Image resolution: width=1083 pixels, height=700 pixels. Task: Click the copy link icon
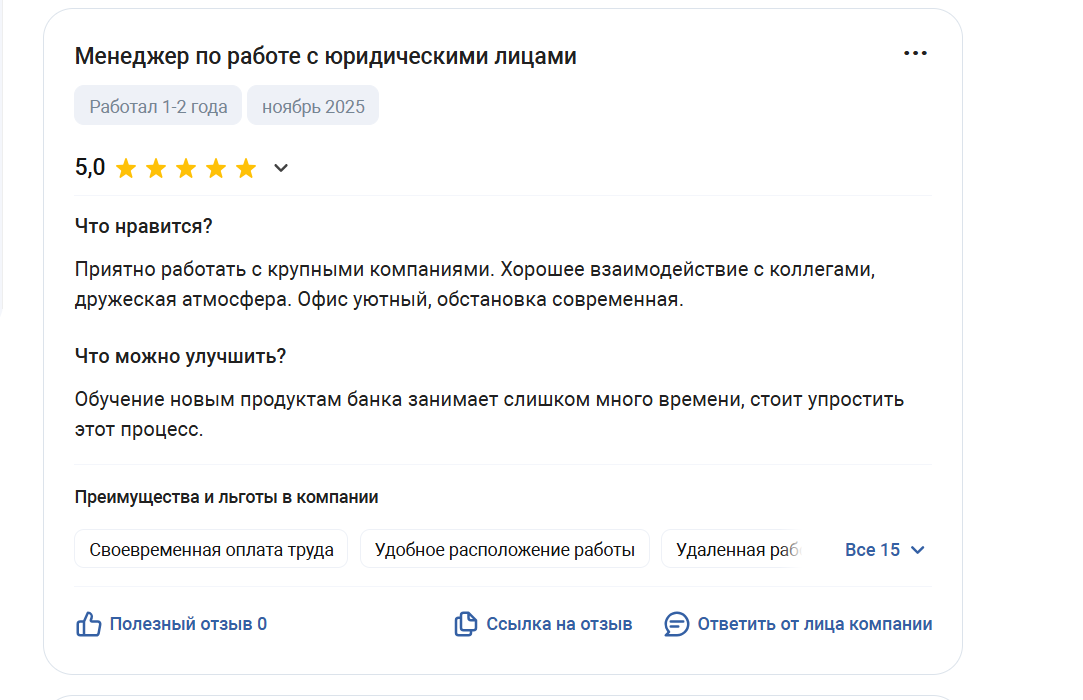pyautogui.click(x=465, y=625)
